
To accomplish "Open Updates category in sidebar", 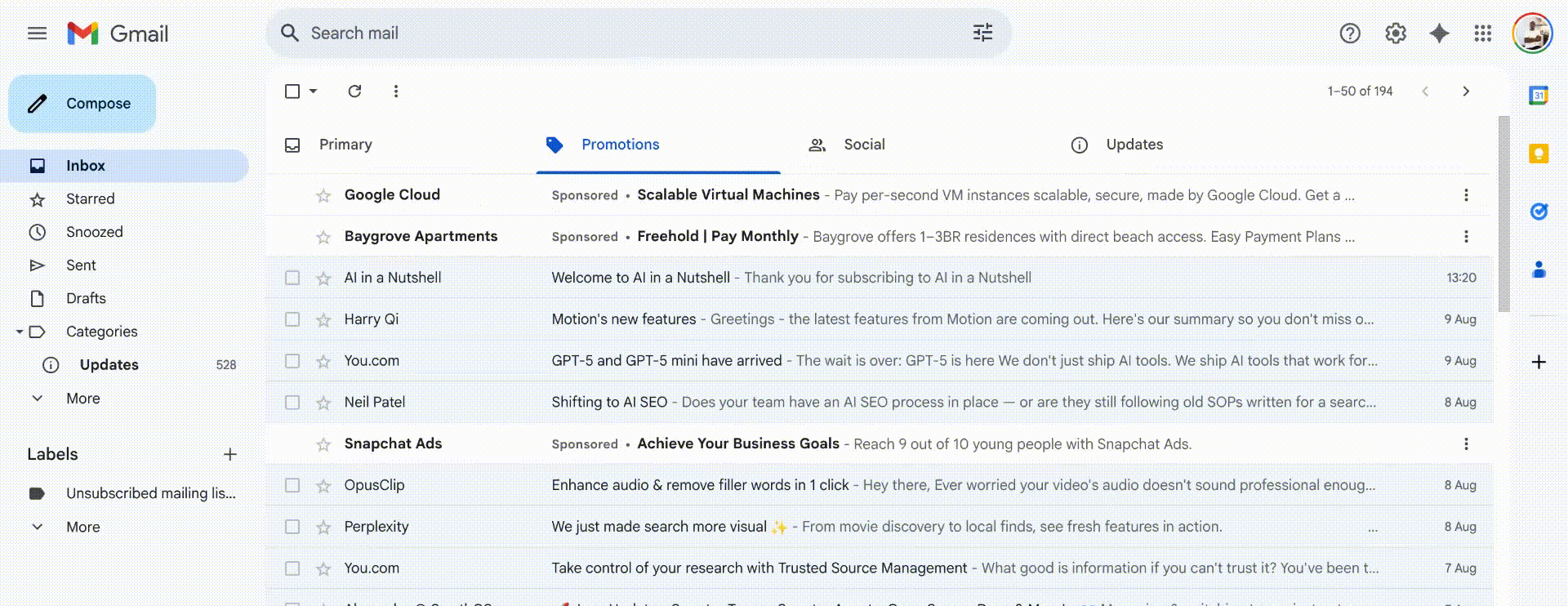I will [124, 365].
